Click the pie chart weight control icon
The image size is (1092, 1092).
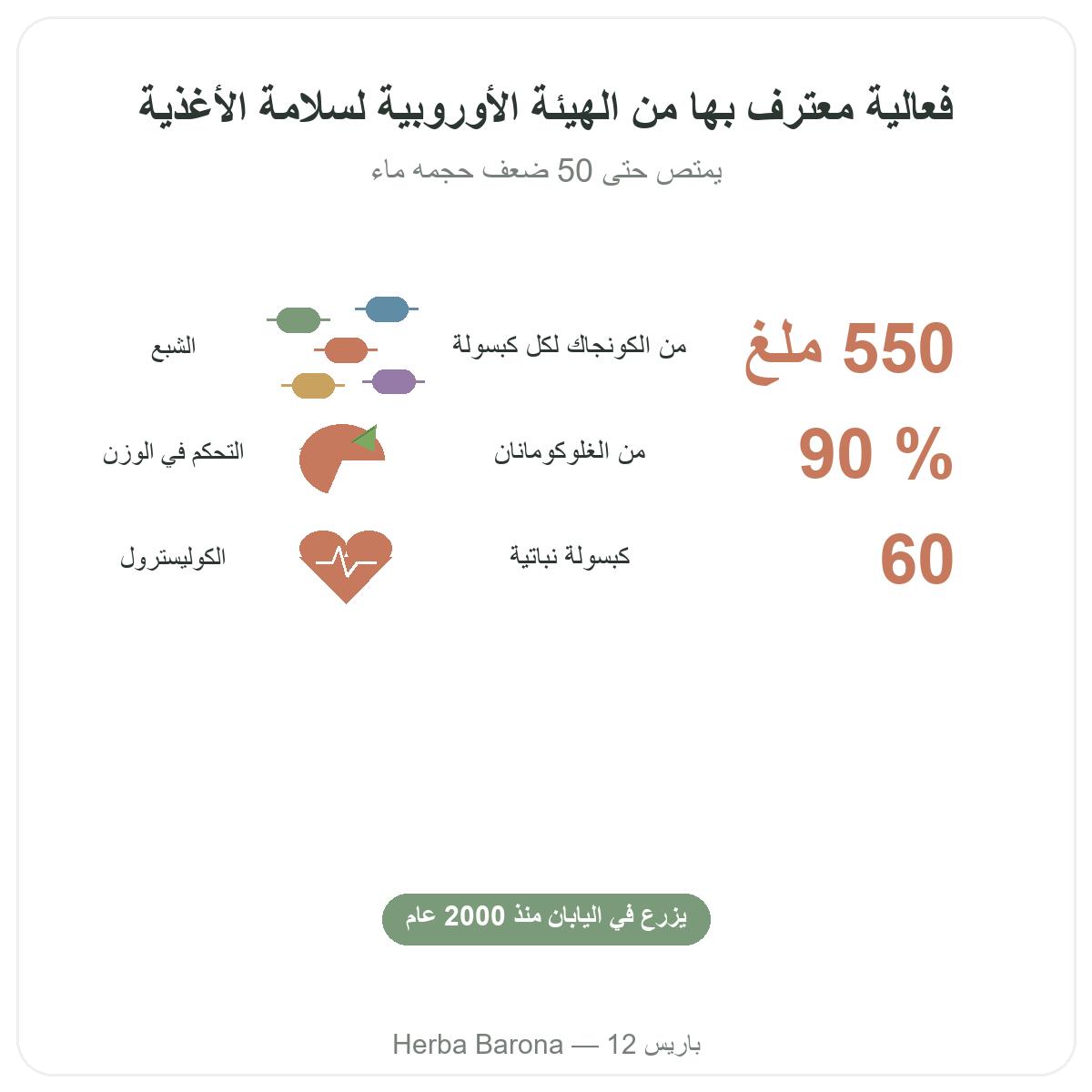pos(342,459)
